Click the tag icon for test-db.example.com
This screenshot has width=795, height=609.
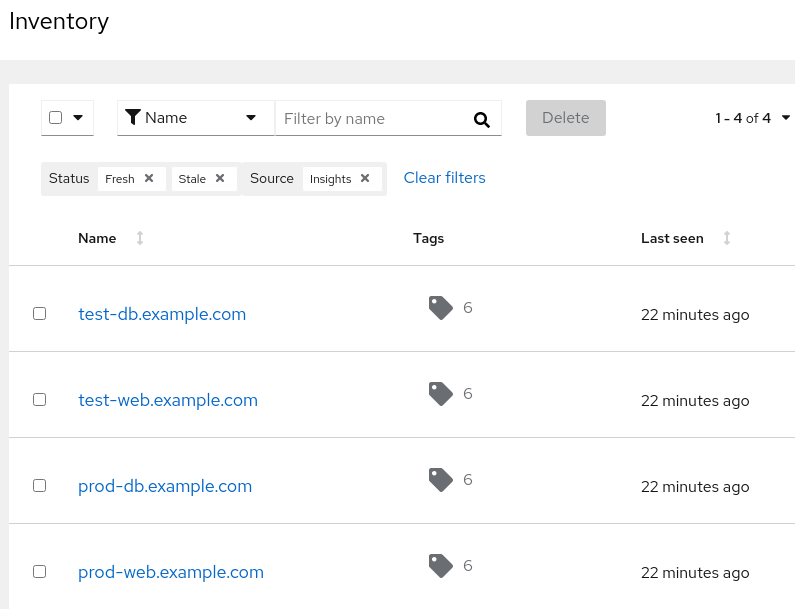(440, 308)
